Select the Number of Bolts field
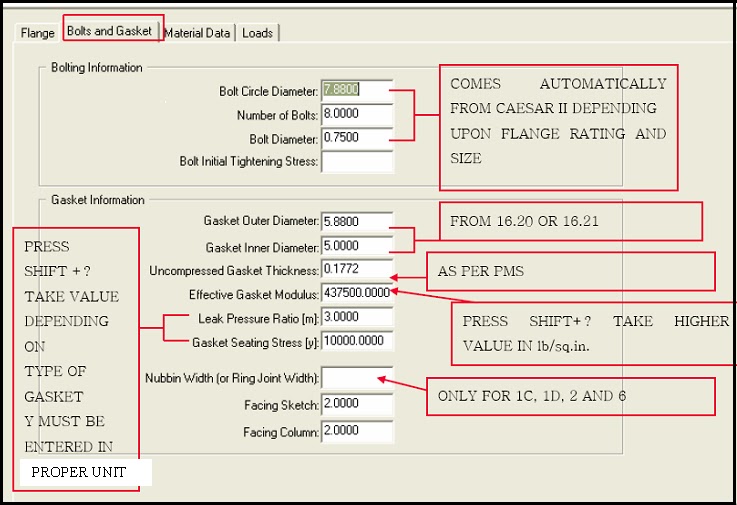The height and width of the screenshot is (505, 737). [x=357, y=114]
